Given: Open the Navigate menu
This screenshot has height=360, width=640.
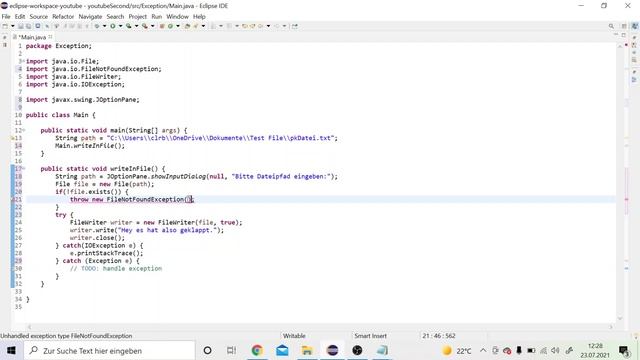Looking at the screenshot, I should point(90,17).
